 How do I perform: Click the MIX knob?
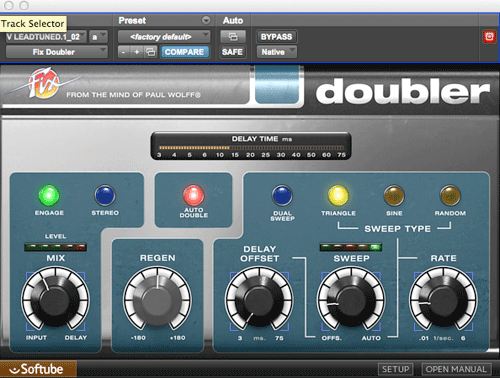55,299
